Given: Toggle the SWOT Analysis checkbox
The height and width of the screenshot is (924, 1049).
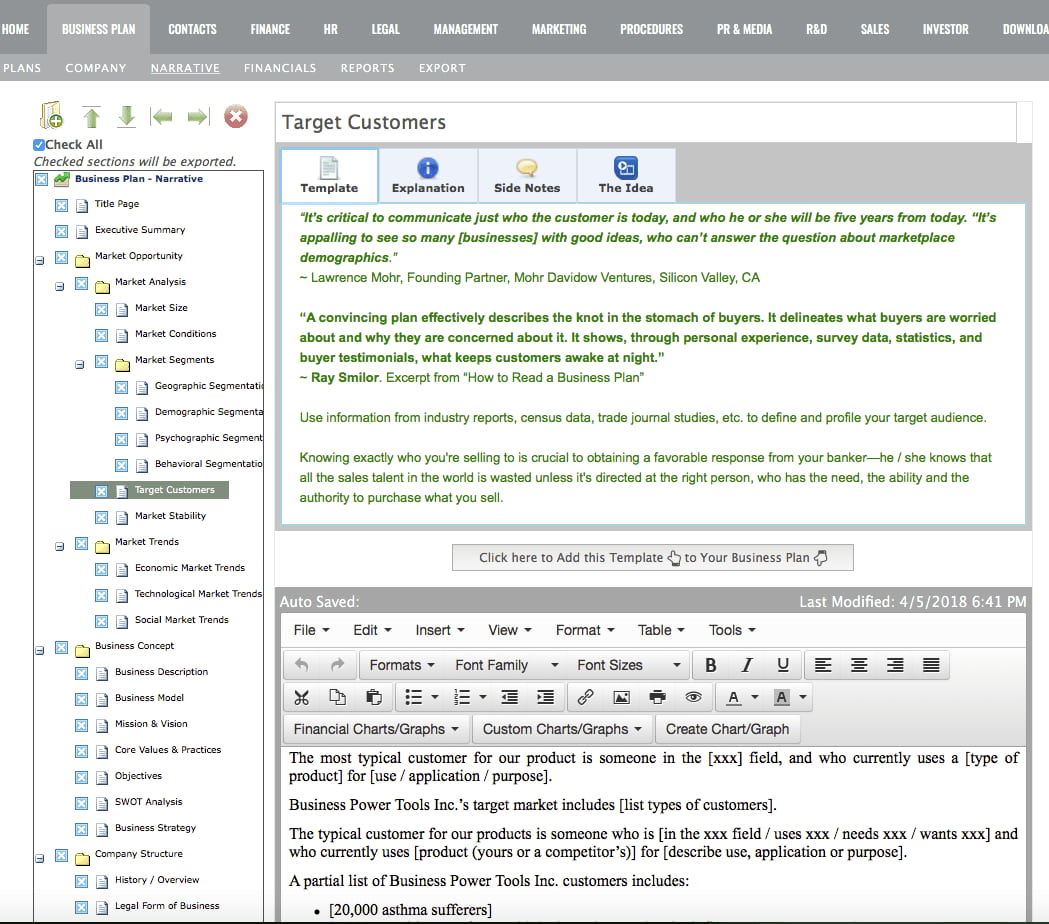Looking at the screenshot, I should tap(82, 804).
